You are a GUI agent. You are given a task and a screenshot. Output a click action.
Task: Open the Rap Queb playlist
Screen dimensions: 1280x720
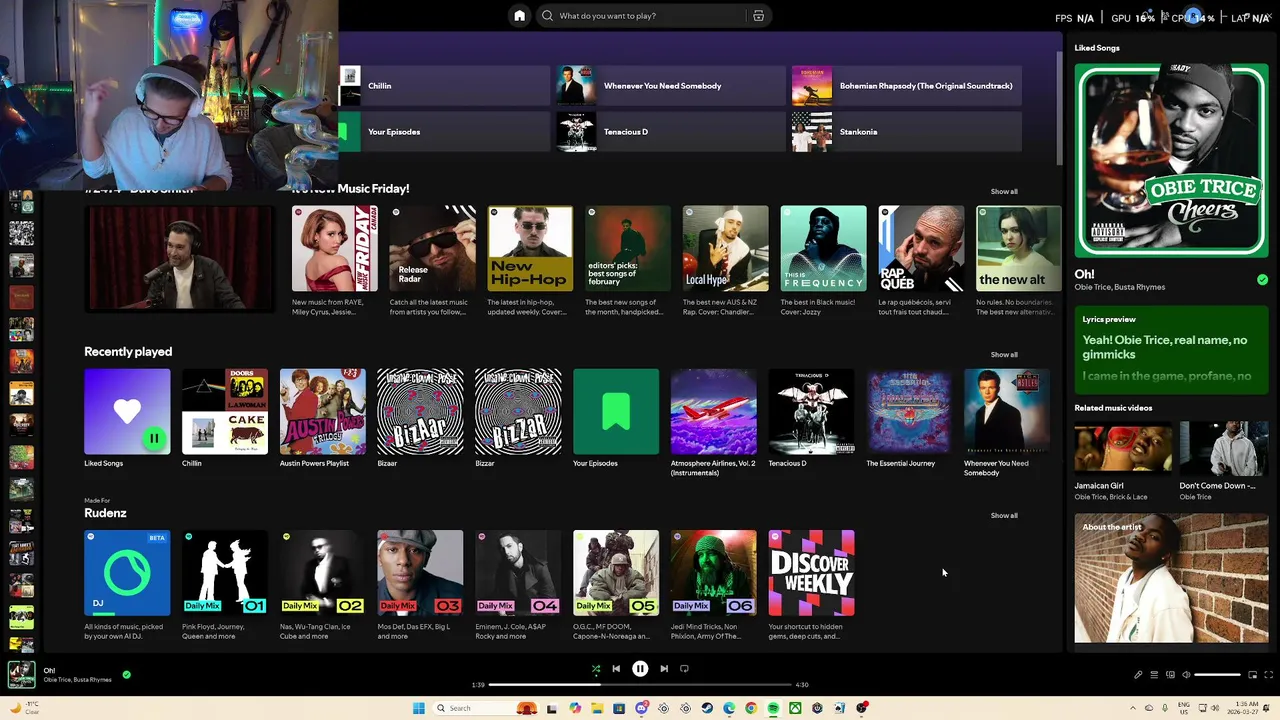tap(921, 249)
